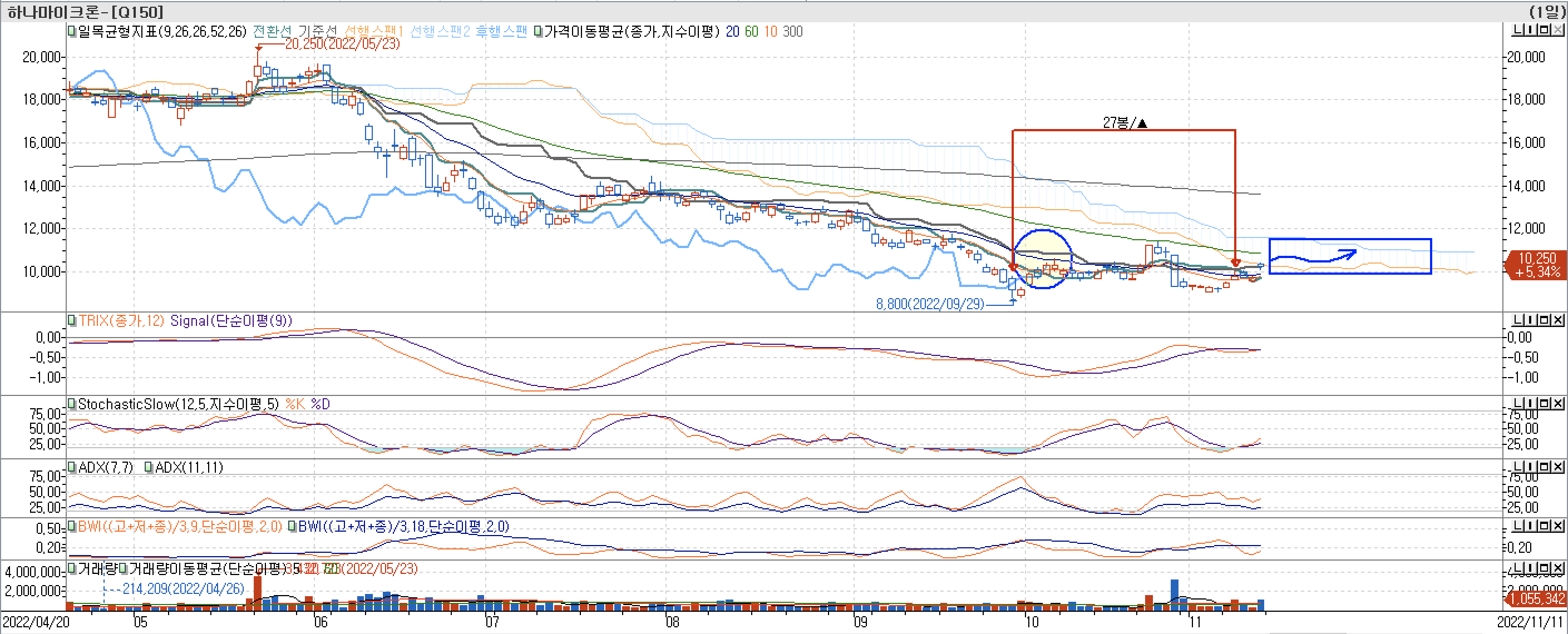
Task: Close the ADX indicator panel
Action: [1558, 467]
